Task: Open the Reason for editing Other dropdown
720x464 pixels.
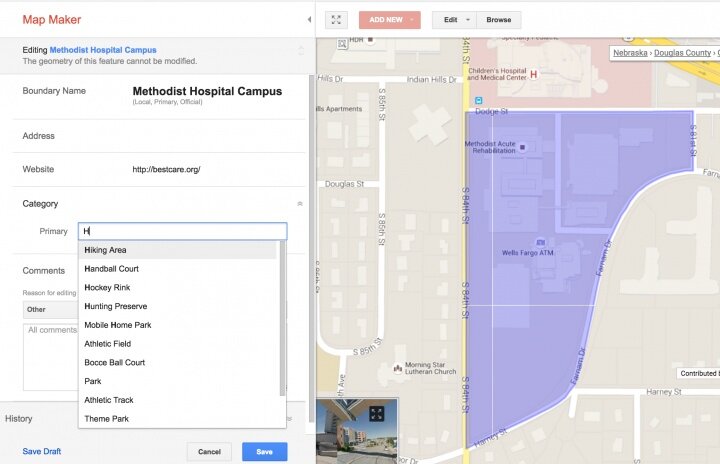Action: point(51,310)
